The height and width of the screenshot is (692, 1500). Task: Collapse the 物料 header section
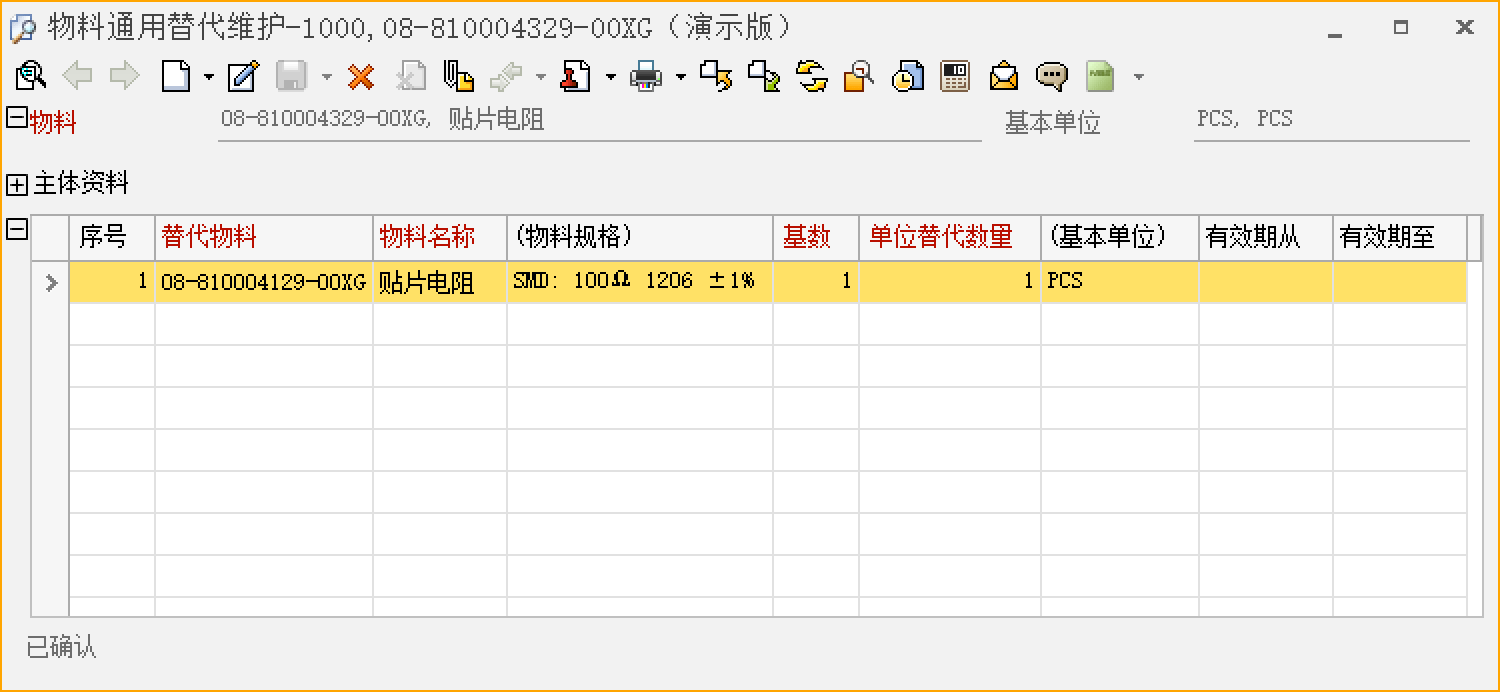(16, 117)
